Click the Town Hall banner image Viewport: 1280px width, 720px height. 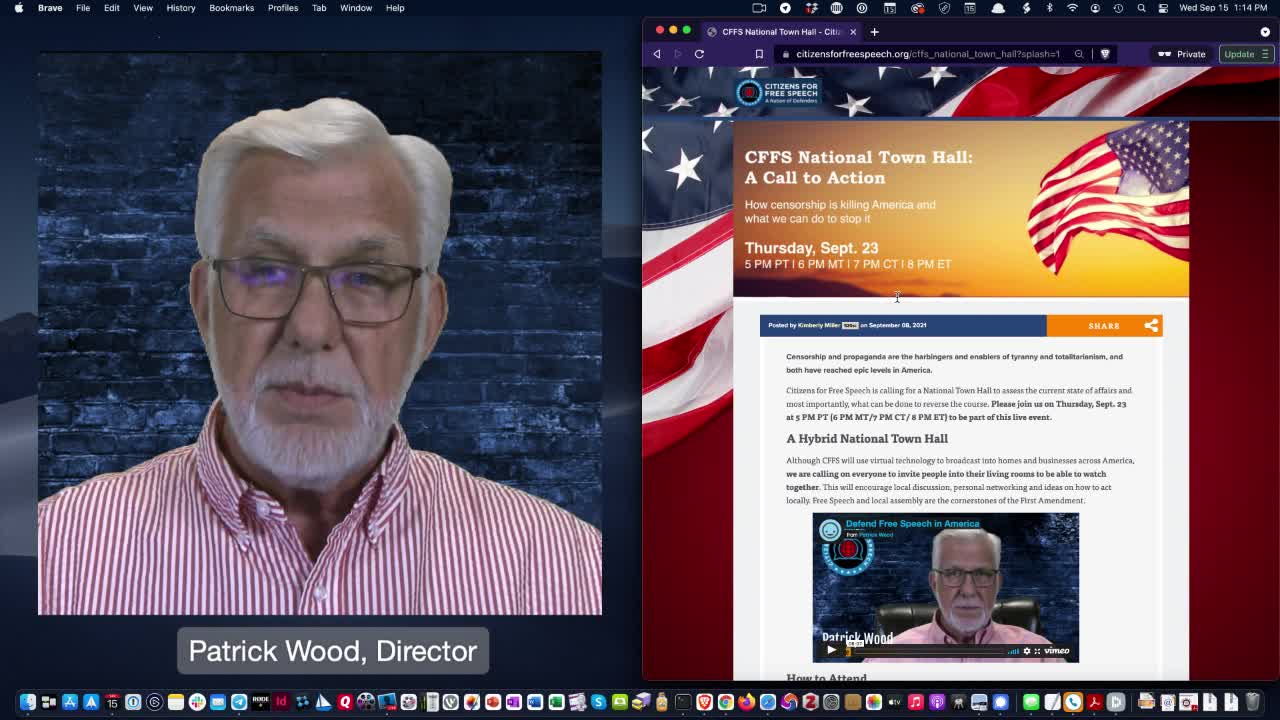961,210
